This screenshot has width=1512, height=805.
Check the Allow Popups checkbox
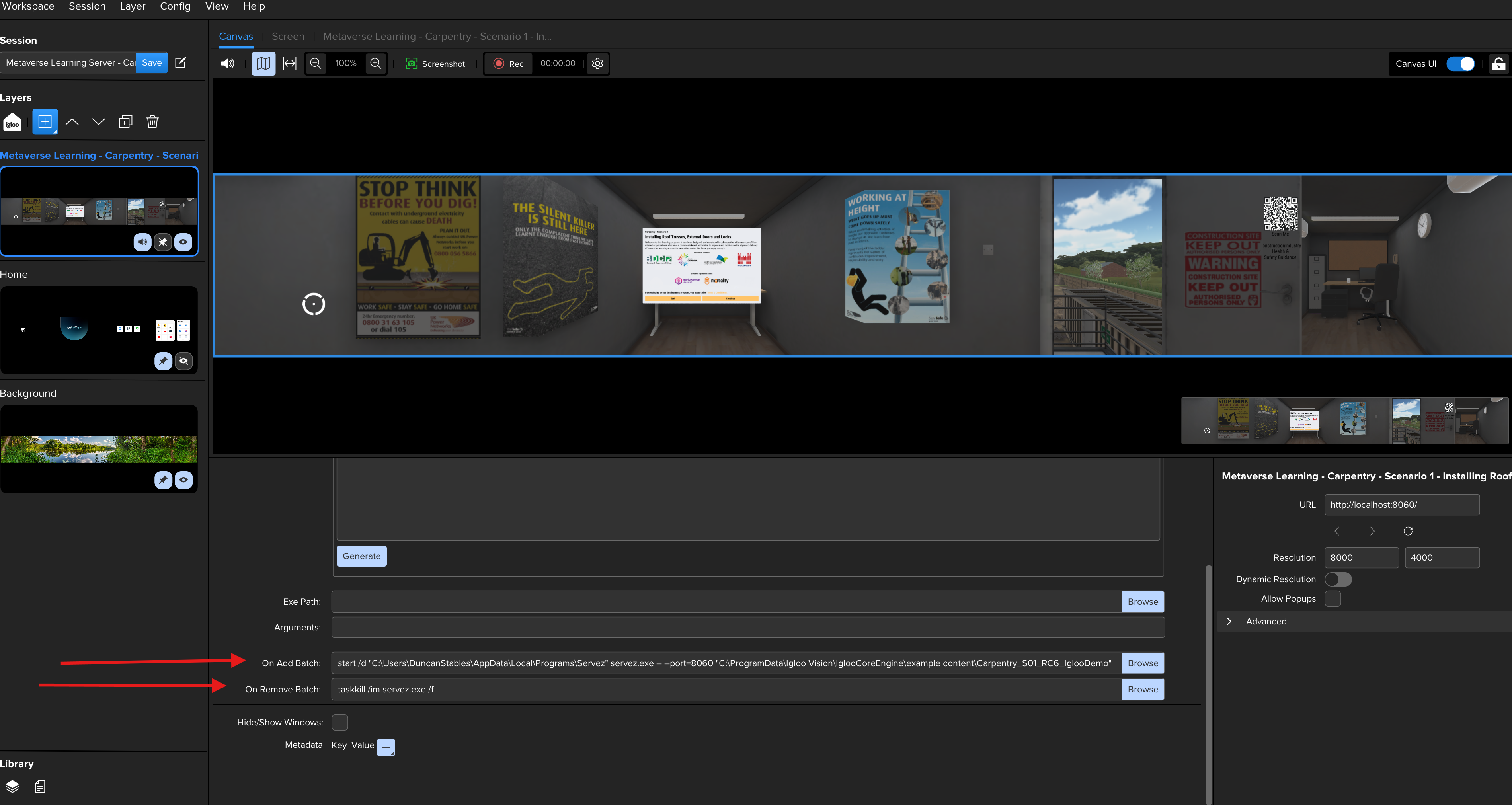1333,598
